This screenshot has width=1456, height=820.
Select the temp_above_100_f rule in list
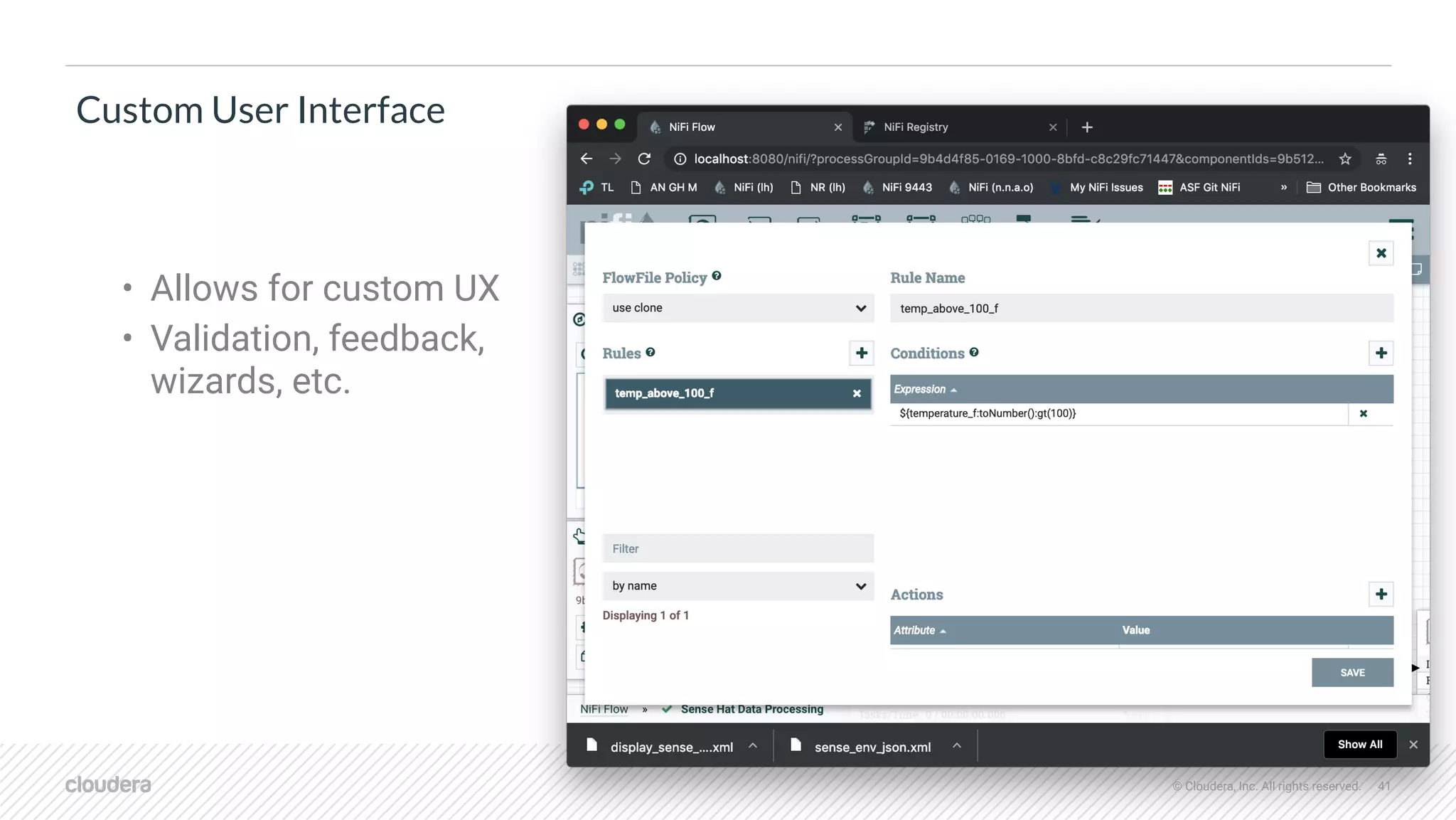click(738, 393)
